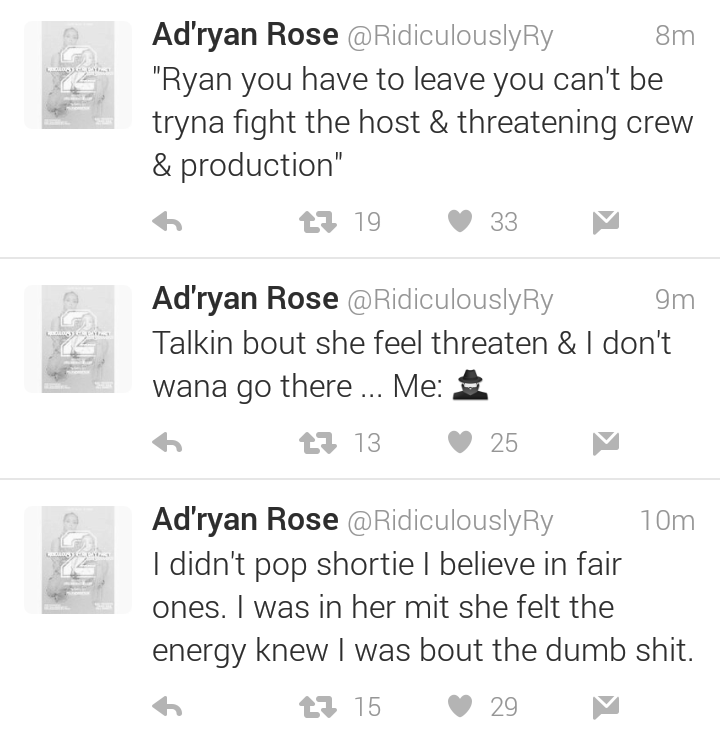Image resolution: width=720 pixels, height=733 pixels.
Task: Open Ad'ryan Rose name on the 9m tweet
Action: click(x=245, y=300)
